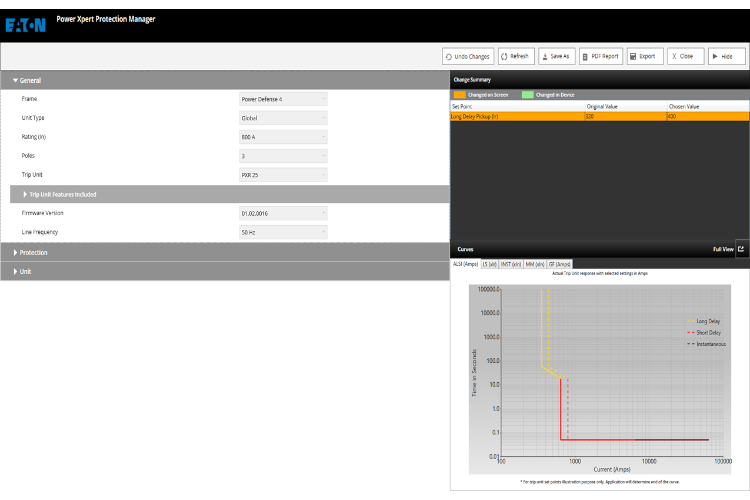Switch to the LS (xIn) curve tab

489,264
